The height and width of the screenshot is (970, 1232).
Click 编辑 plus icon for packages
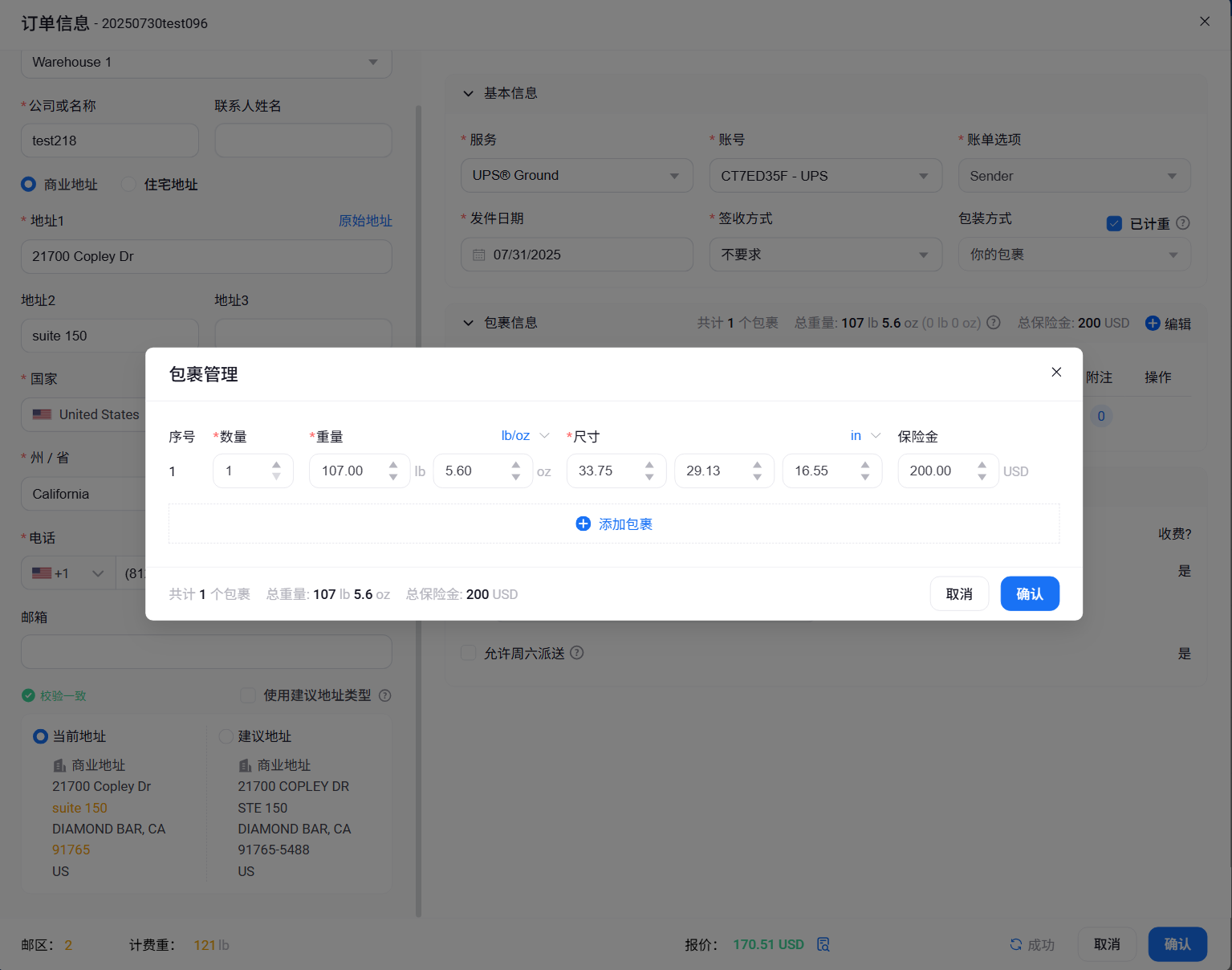click(x=1153, y=323)
